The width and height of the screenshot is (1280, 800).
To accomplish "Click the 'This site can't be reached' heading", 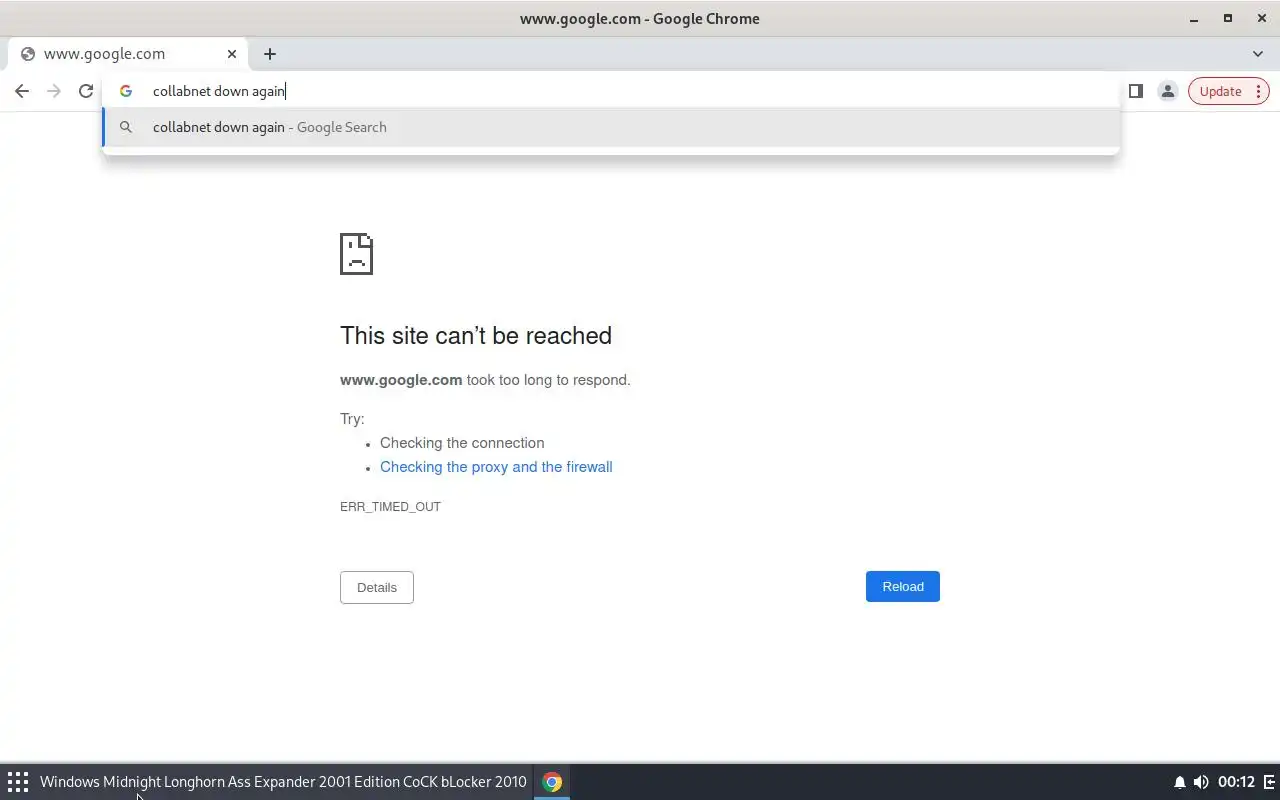I will pyautogui.click(x=476, y=335).
